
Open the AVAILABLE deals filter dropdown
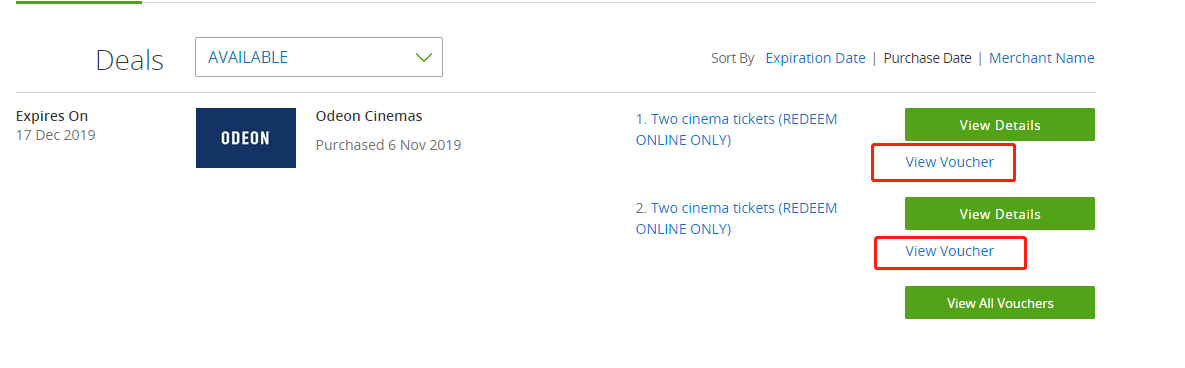coord(318,57)
